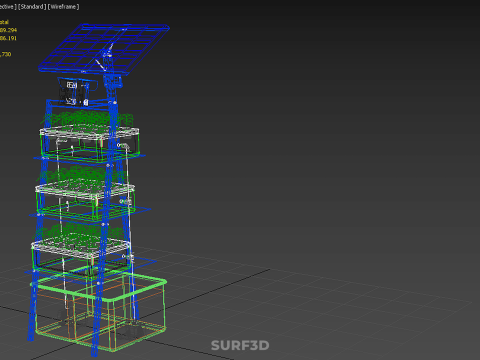Image resolution: width=480 pixels, height=360 pixels.
Task: Open the [Standard] viewport label menu
Action: pos(32,7)
